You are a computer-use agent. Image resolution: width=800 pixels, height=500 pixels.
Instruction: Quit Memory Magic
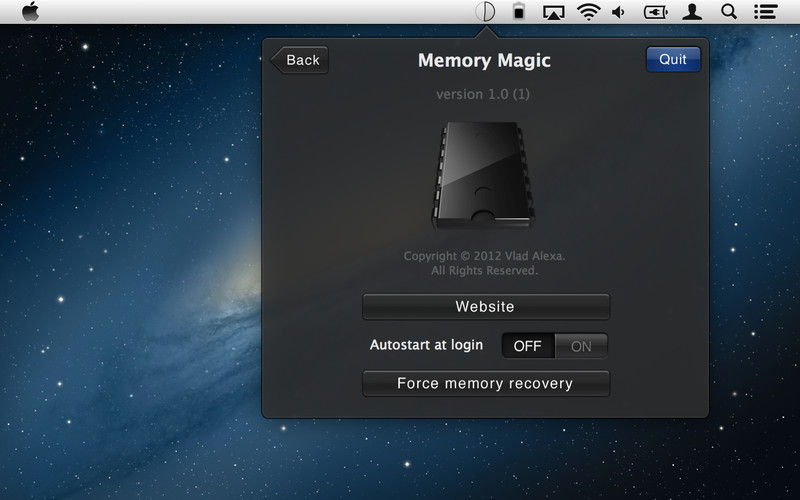(x=673, y=60)
